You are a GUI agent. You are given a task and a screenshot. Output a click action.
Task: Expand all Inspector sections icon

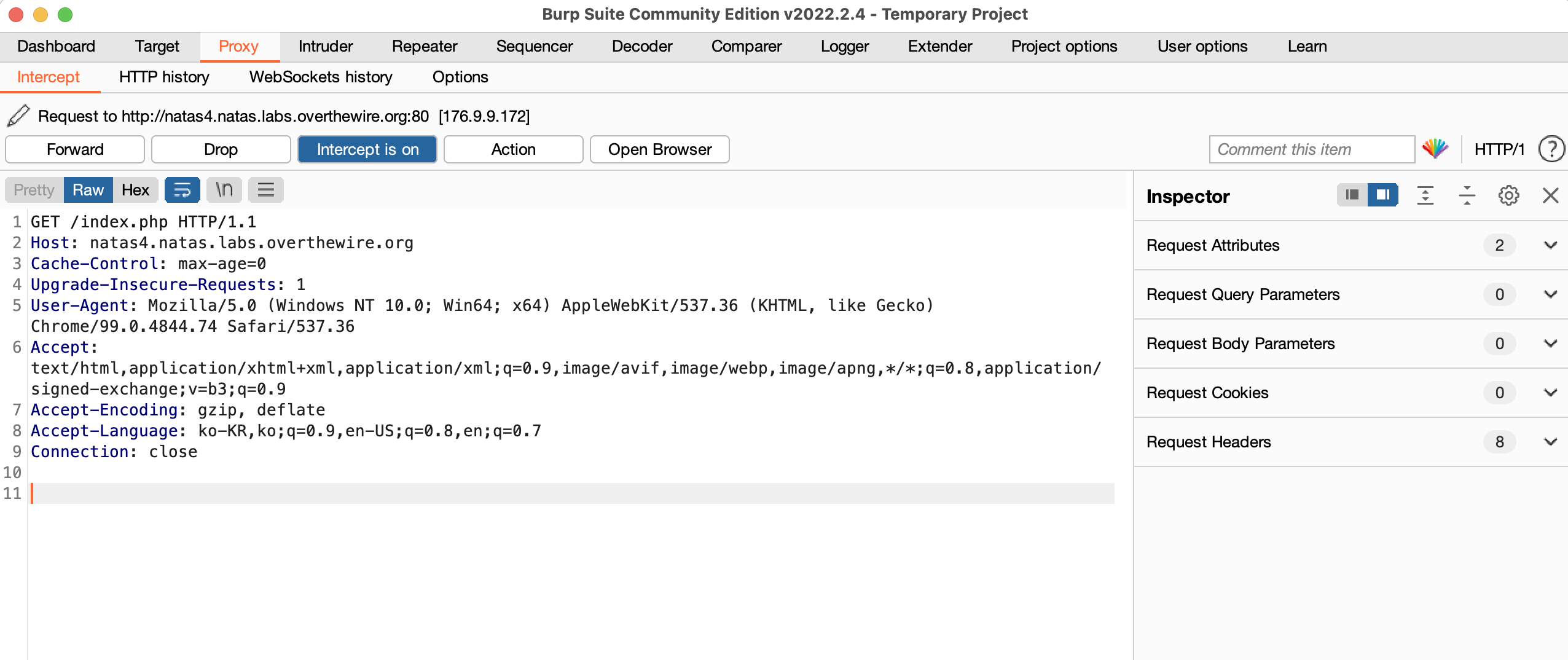coord(1425,195)
